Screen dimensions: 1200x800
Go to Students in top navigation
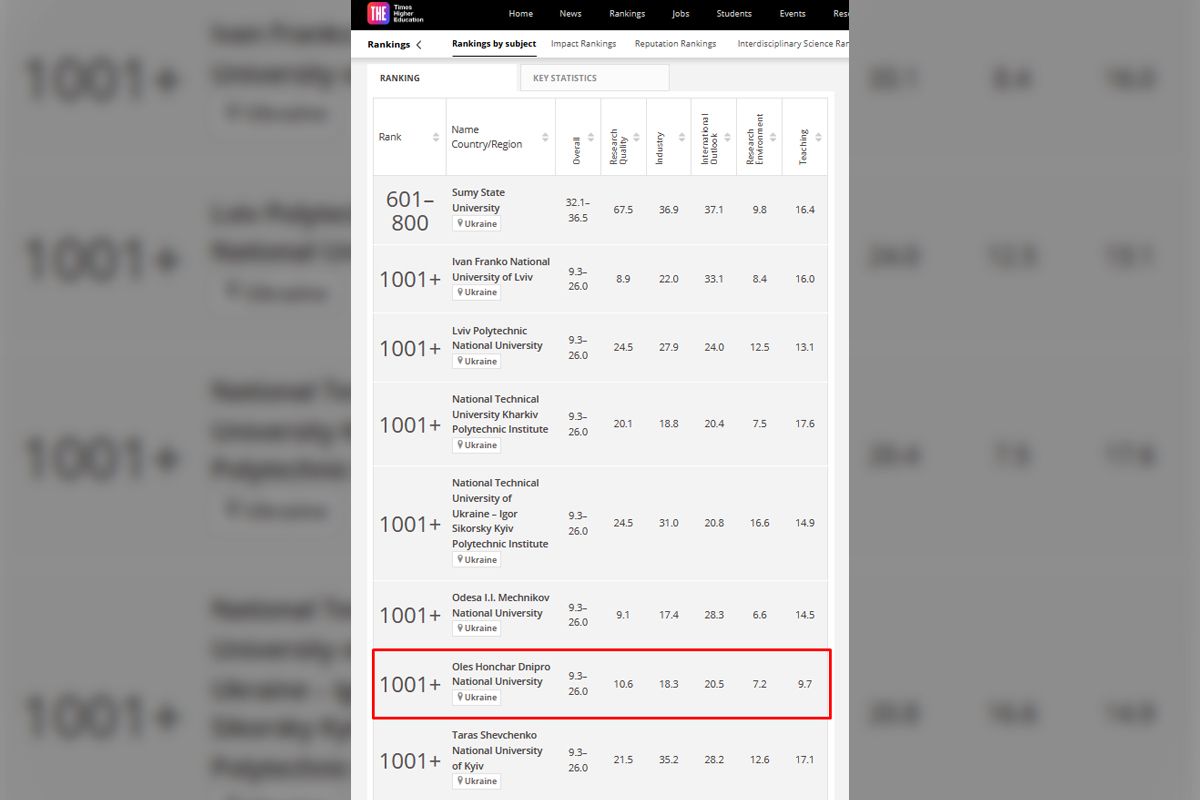(x=734, y=14)
